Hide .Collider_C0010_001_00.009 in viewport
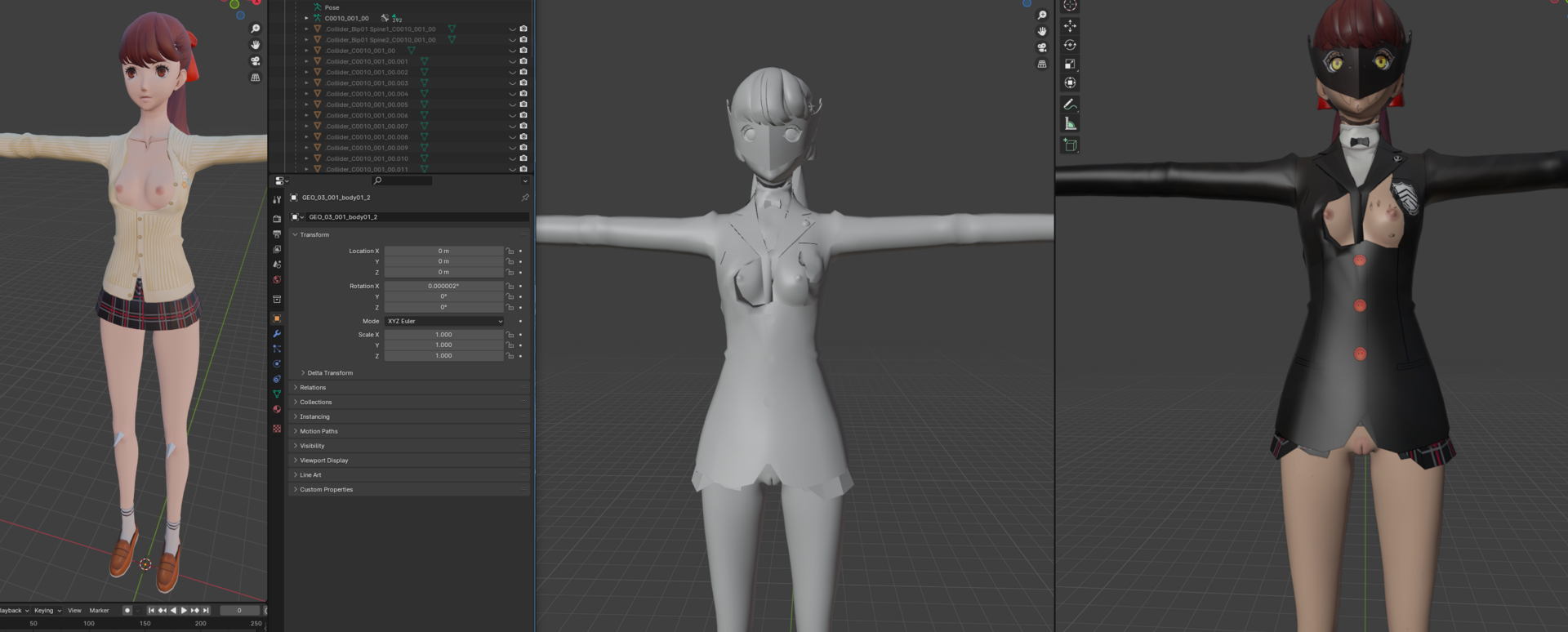Image resolution: width=1568 pixels, height=632 pixels. coord(513,148)
